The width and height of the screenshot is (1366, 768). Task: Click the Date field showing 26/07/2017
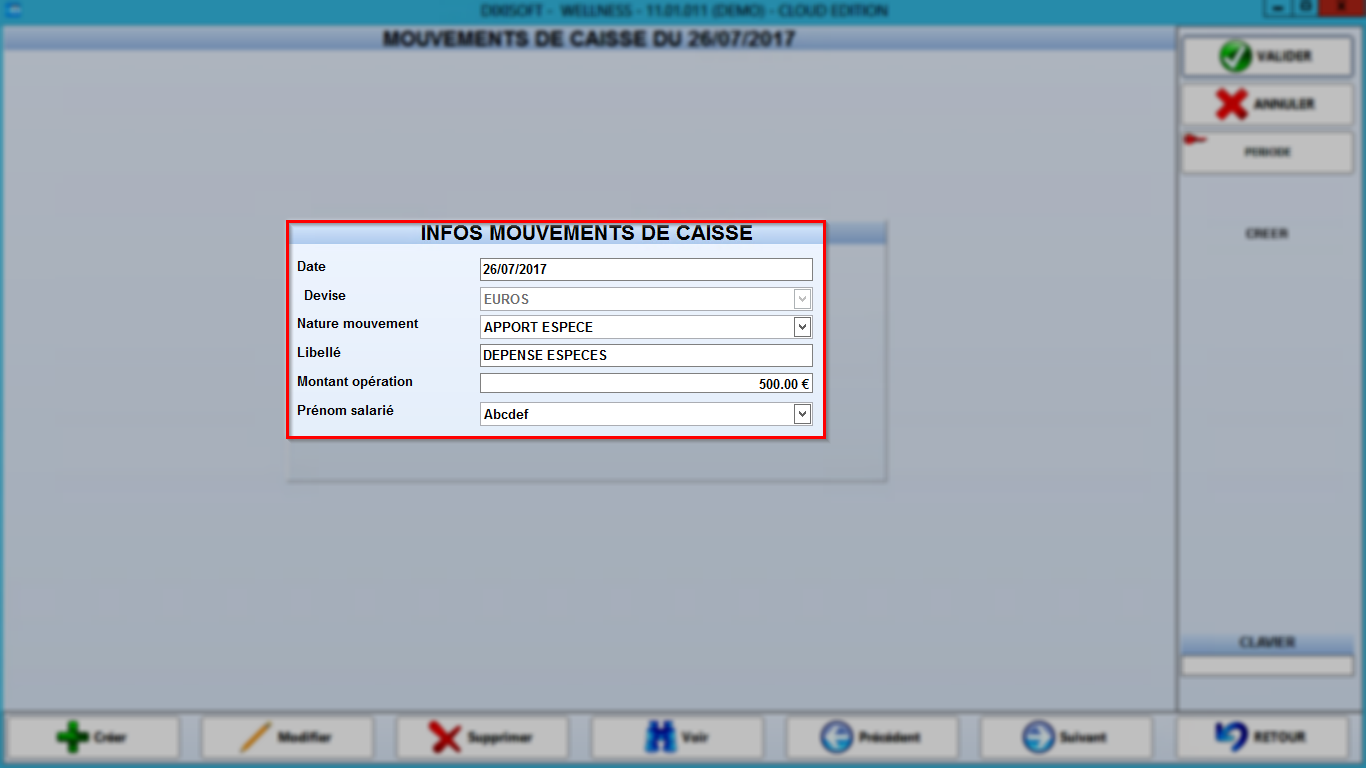(646, 269)
